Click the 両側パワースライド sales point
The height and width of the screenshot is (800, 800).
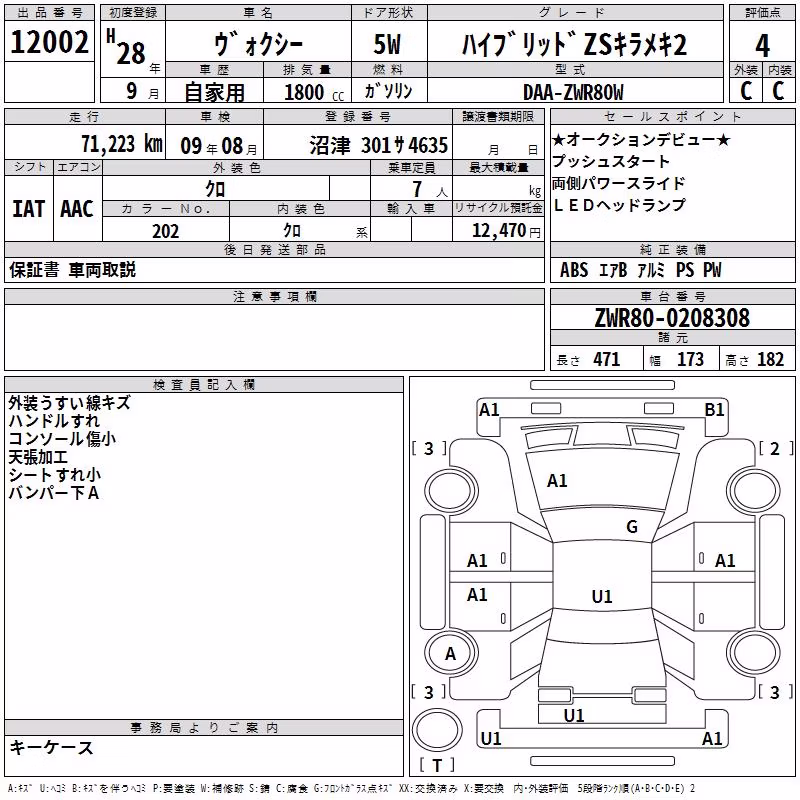[618, 183]
